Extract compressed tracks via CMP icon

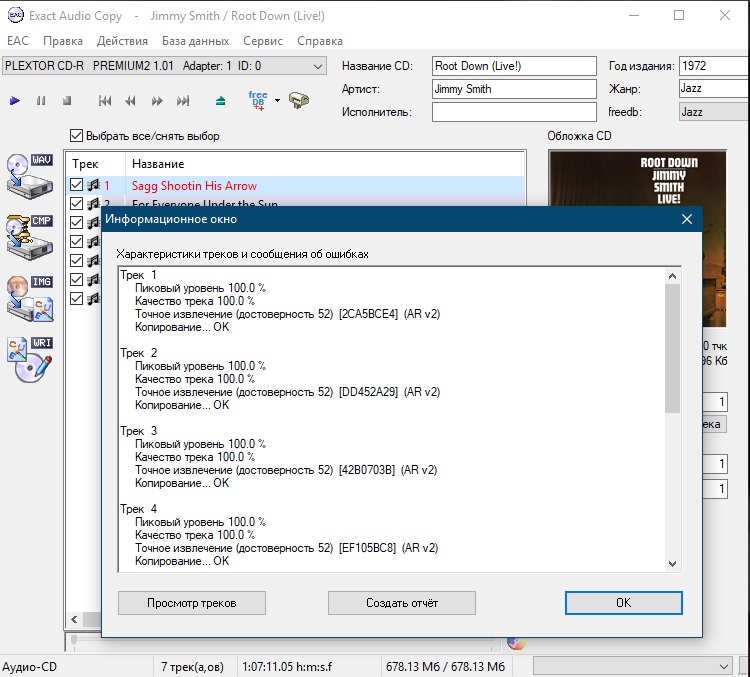(x=30, y=237)
